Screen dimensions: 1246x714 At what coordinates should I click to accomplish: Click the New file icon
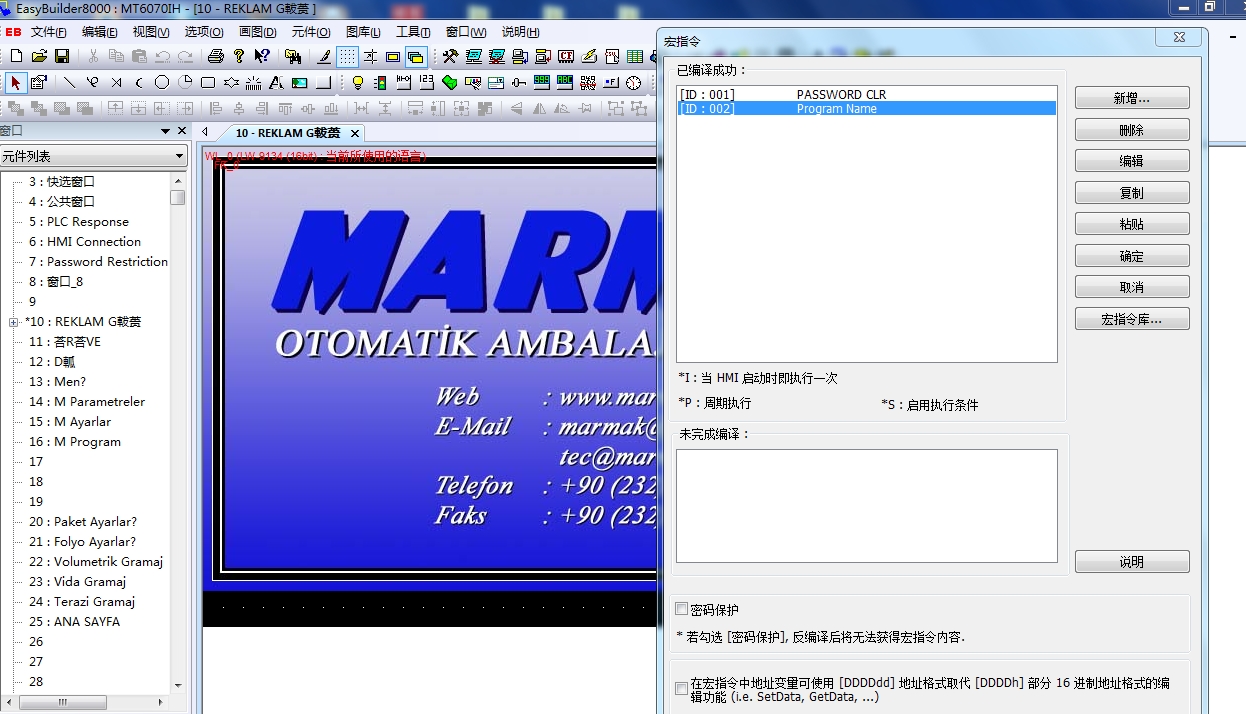(16, 56)
